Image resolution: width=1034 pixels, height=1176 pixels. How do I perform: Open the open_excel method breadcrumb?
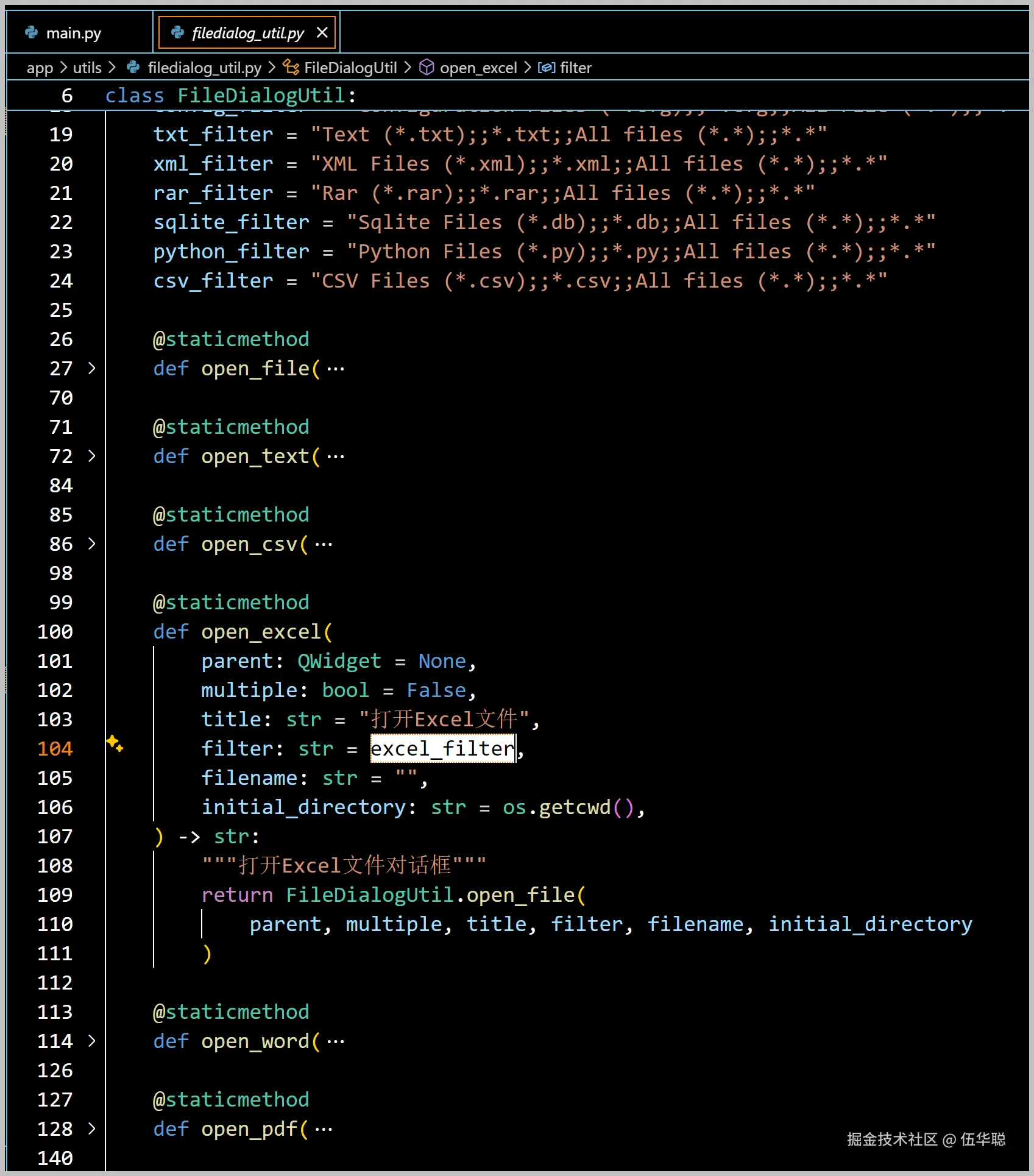tap(478, 68)
